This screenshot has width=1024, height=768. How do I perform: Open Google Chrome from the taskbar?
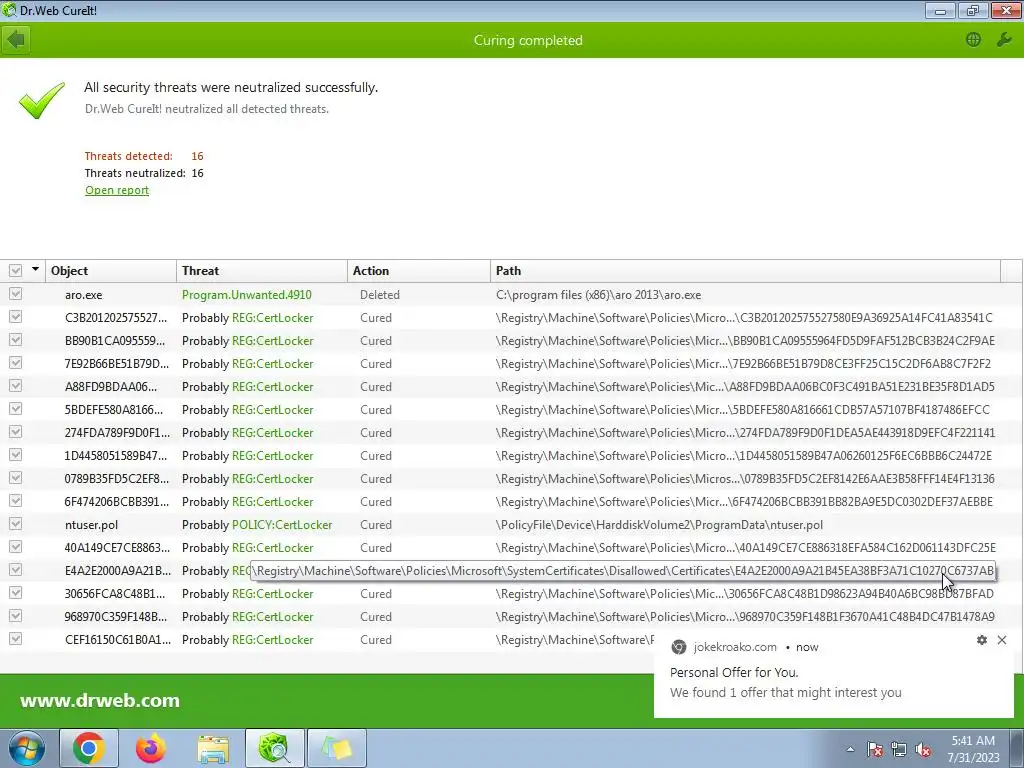(89, 748)
